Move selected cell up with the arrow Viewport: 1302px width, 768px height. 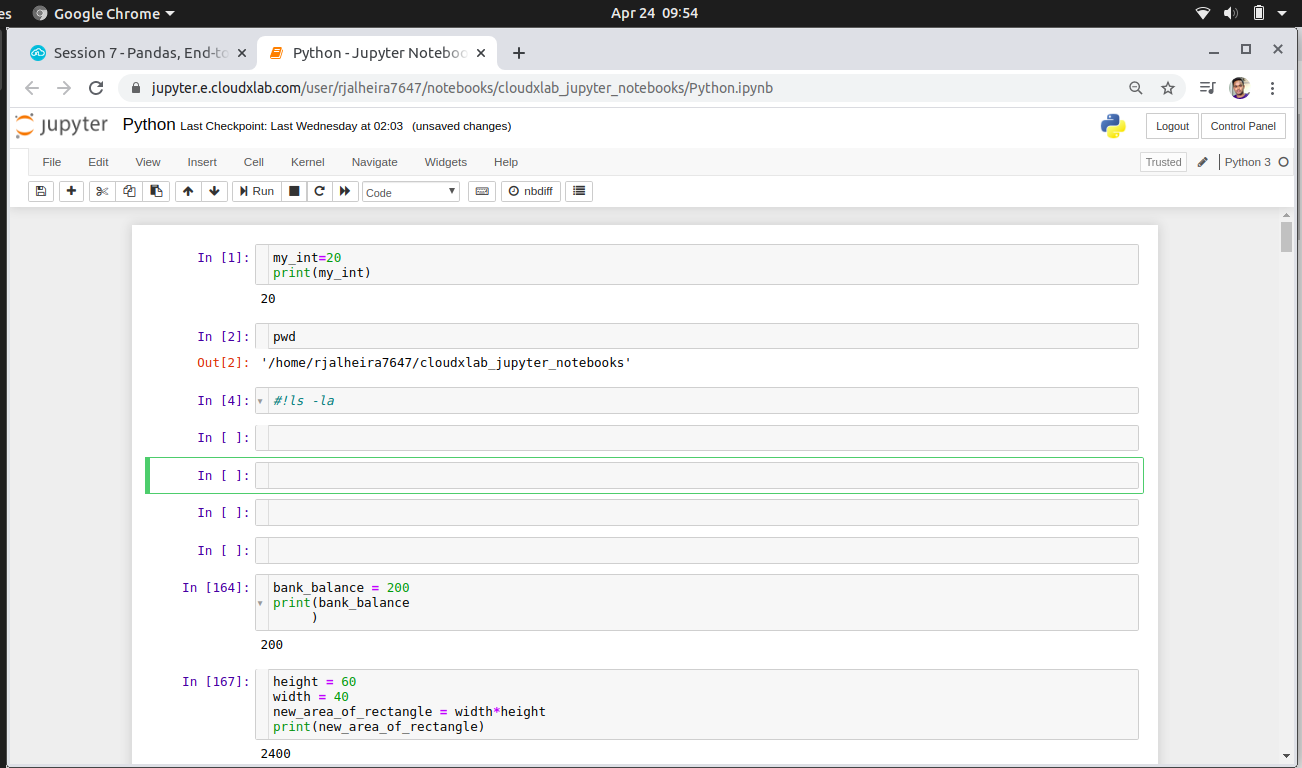pos(188,191)
